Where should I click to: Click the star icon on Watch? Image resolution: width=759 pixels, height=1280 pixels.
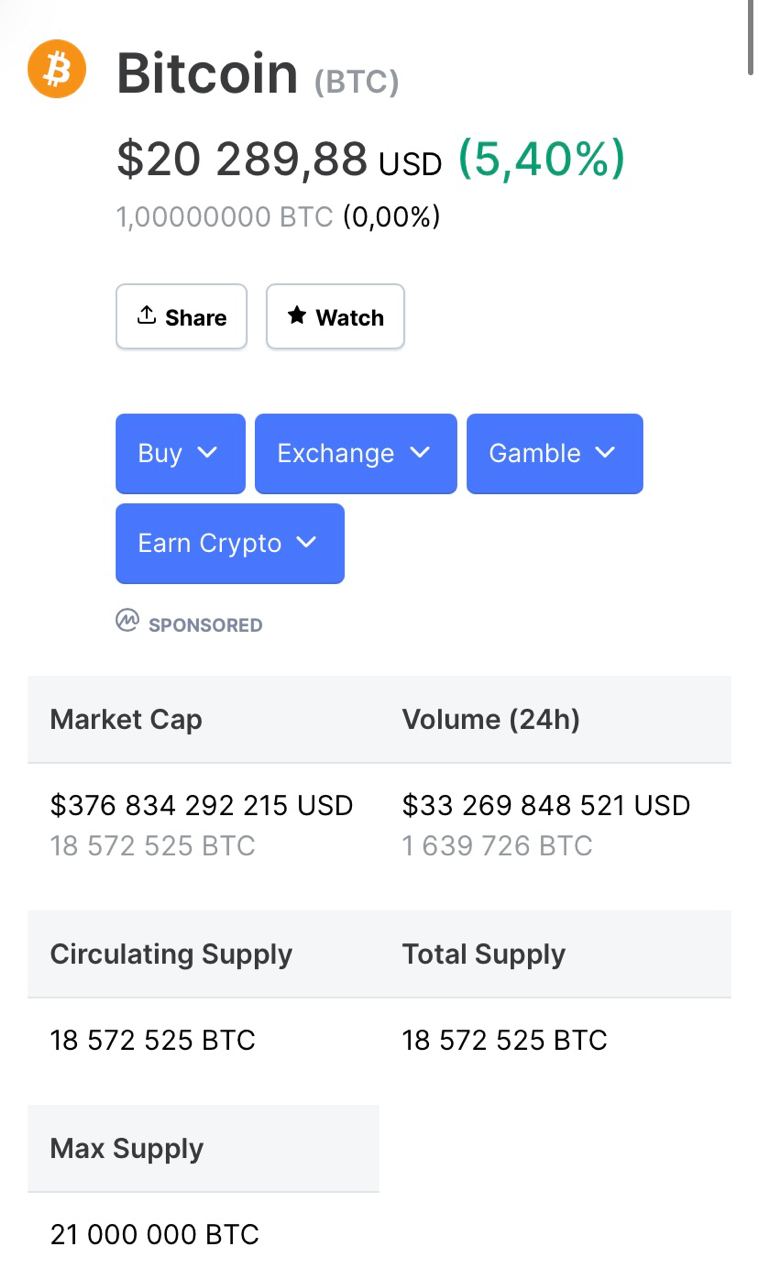(x=297, y=316)
